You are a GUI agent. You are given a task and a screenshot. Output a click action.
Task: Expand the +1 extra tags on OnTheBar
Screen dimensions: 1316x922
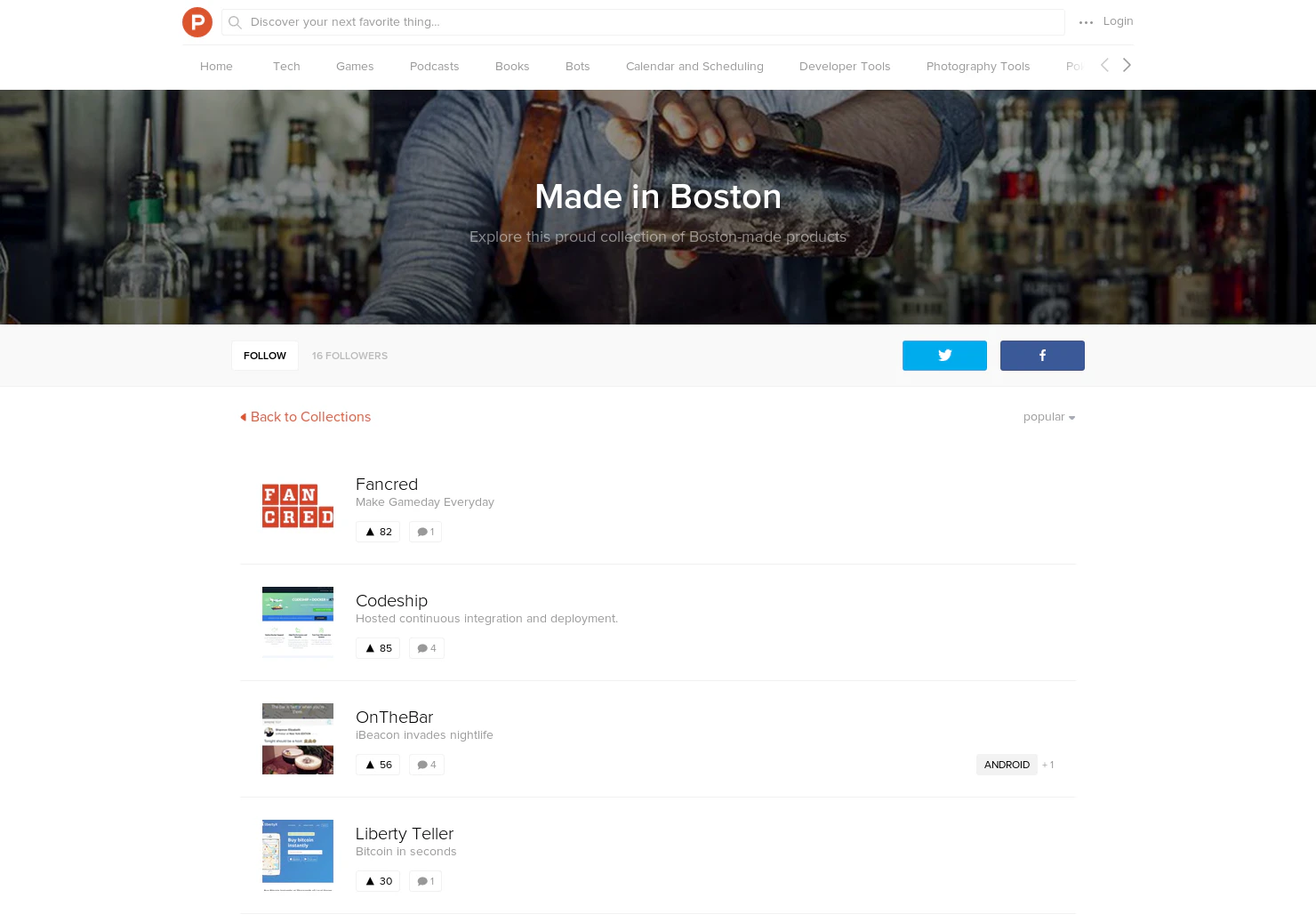[x=1048, y=765]
